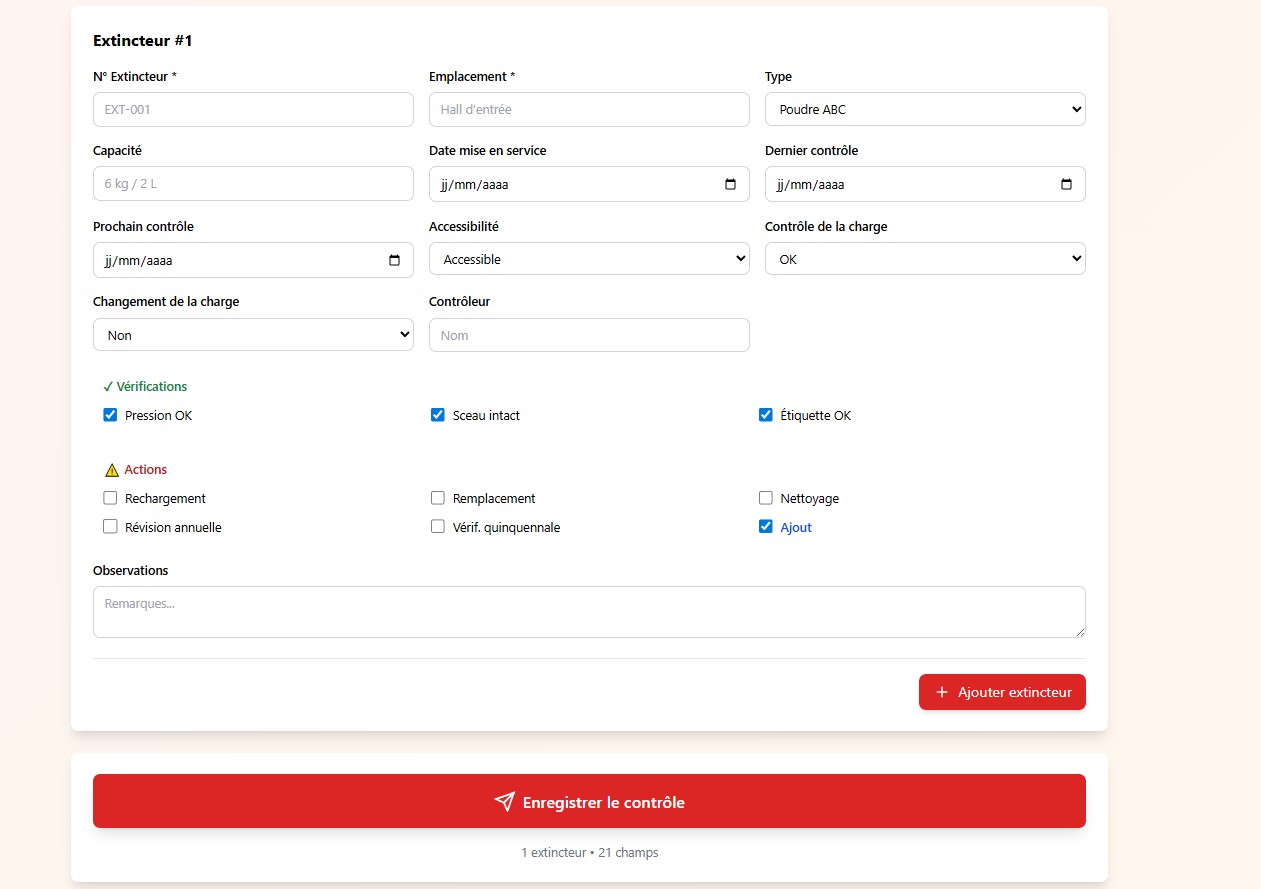
Task: Click inside the Observations text area
Action: (589, 609)
